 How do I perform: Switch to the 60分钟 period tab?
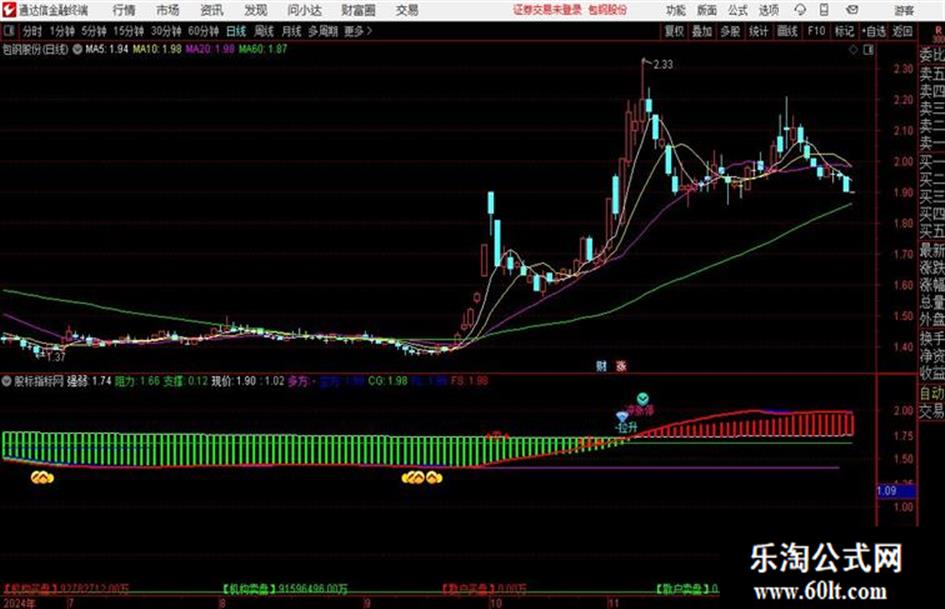pos(203,31)
